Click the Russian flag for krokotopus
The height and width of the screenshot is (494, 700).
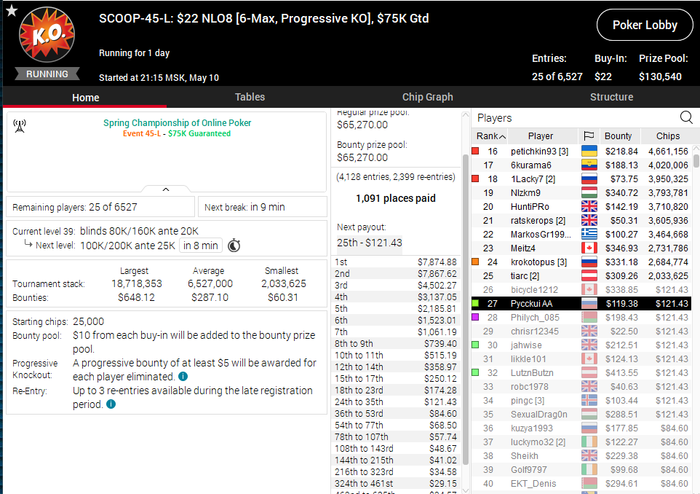click(589, 262)
